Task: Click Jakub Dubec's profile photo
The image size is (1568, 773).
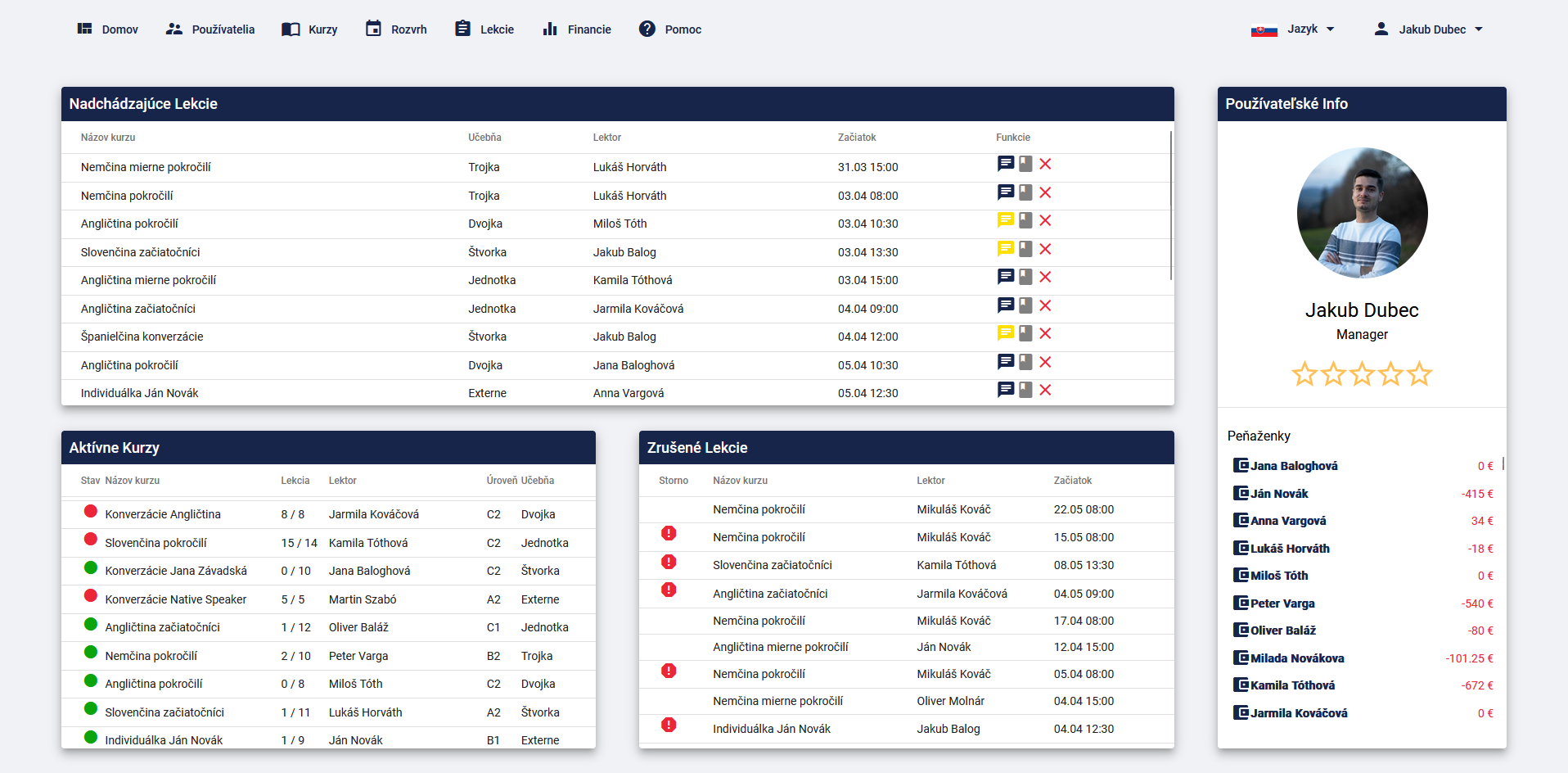Action: (x=1362, y=213)
